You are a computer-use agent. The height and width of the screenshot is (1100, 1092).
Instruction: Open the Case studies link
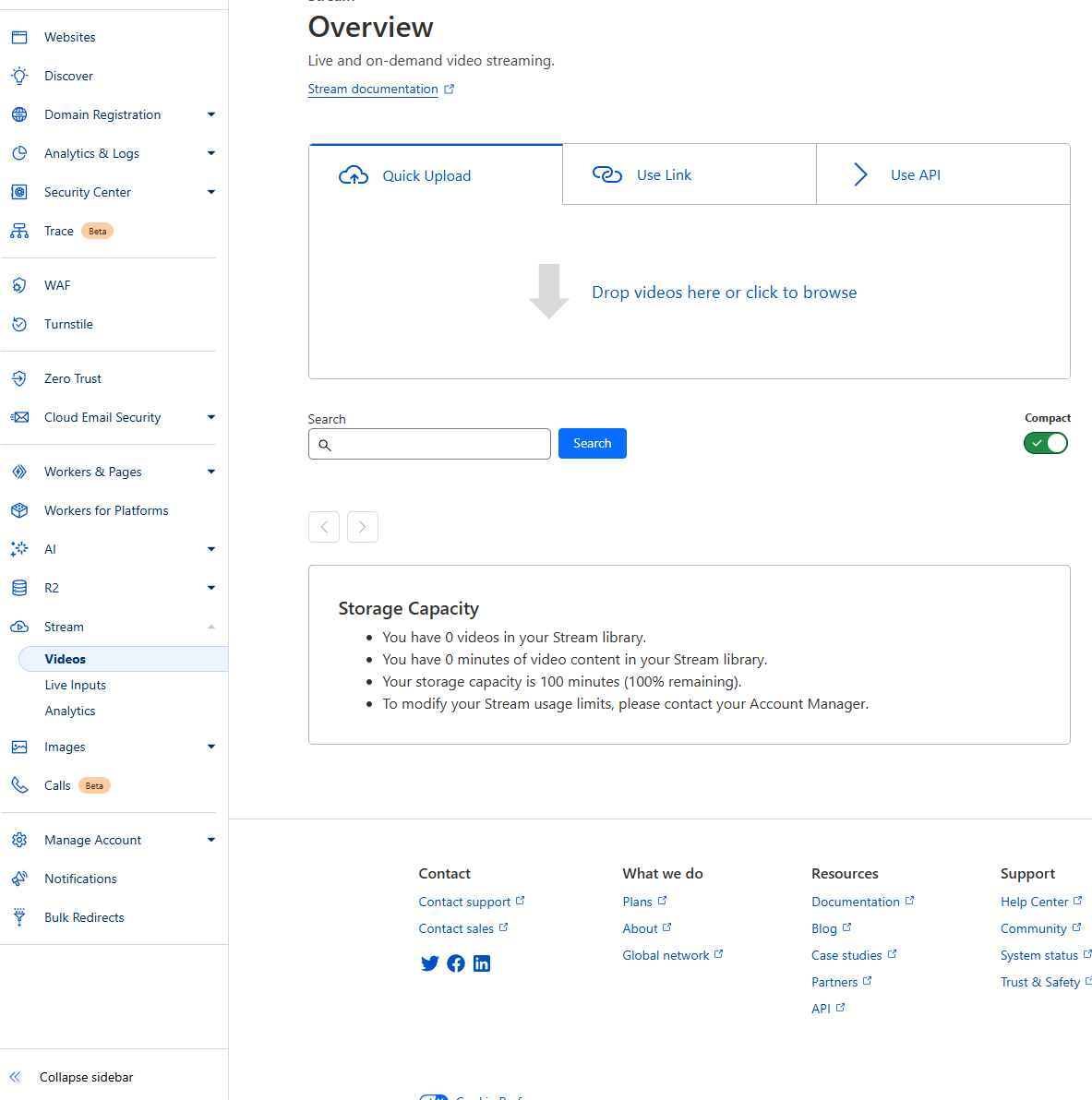(x=854, y=955)
